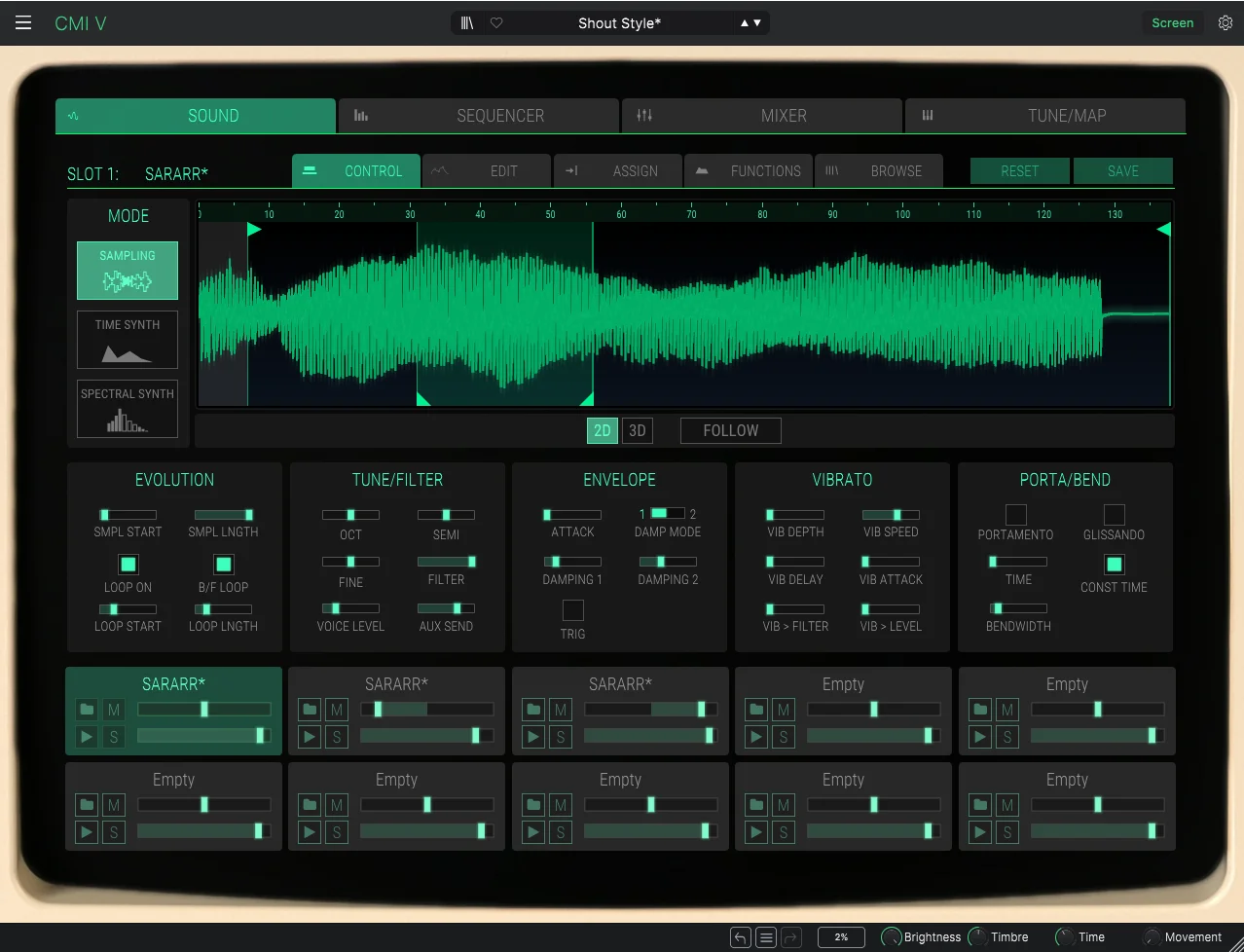The image size is (1244, 952).
Task: Play top-row fifth Empty slot
Action: 980,737
